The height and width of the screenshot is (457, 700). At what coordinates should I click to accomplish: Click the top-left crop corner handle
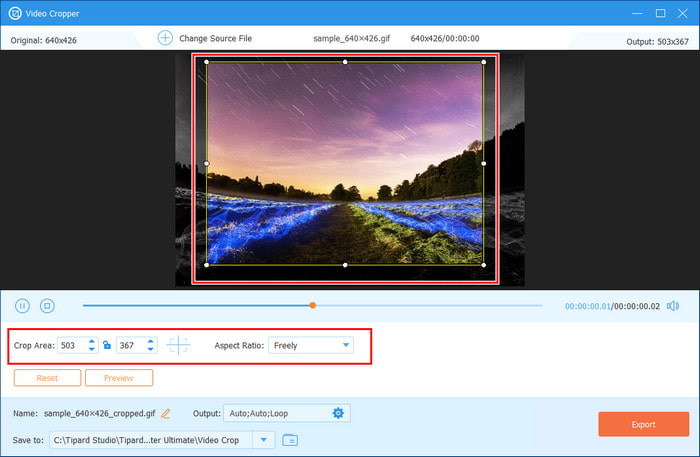(x=206, y=62)
